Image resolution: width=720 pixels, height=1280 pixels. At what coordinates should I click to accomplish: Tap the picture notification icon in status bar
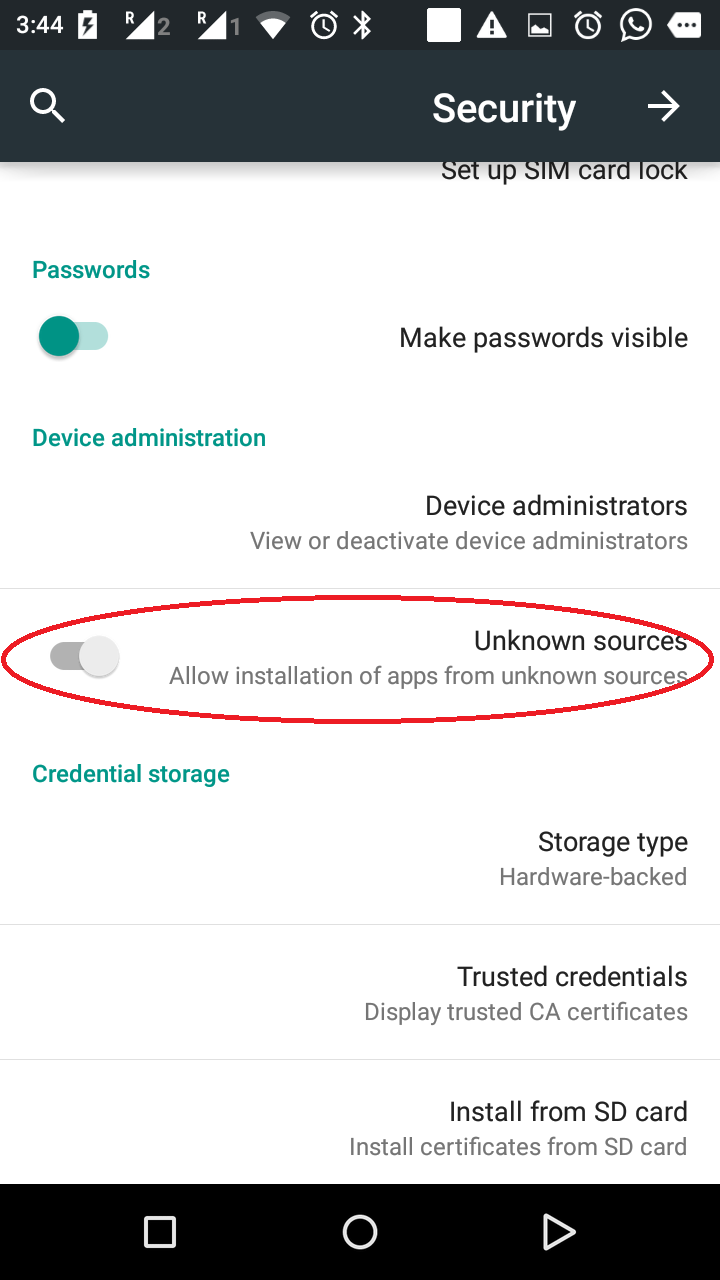click(540, 25)
